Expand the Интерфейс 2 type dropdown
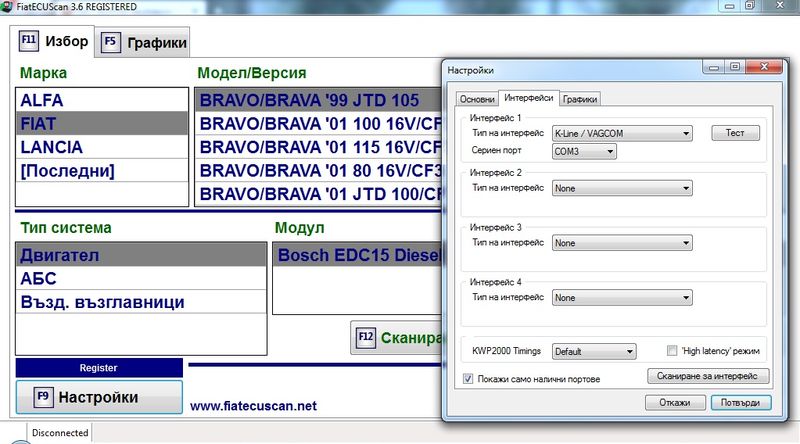 [x=622, y=187]
